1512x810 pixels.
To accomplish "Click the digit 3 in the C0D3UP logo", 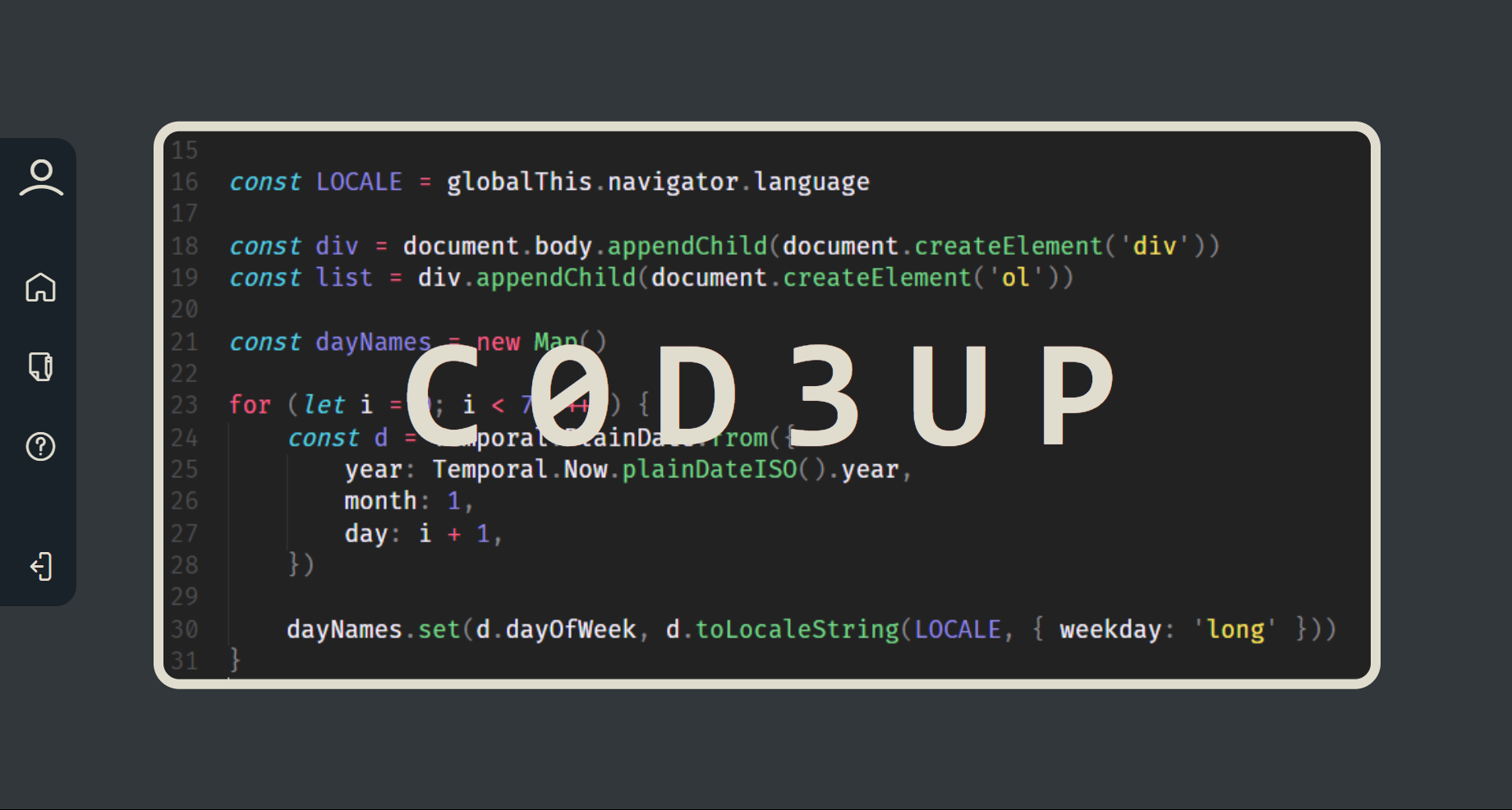I will (824, 396).
